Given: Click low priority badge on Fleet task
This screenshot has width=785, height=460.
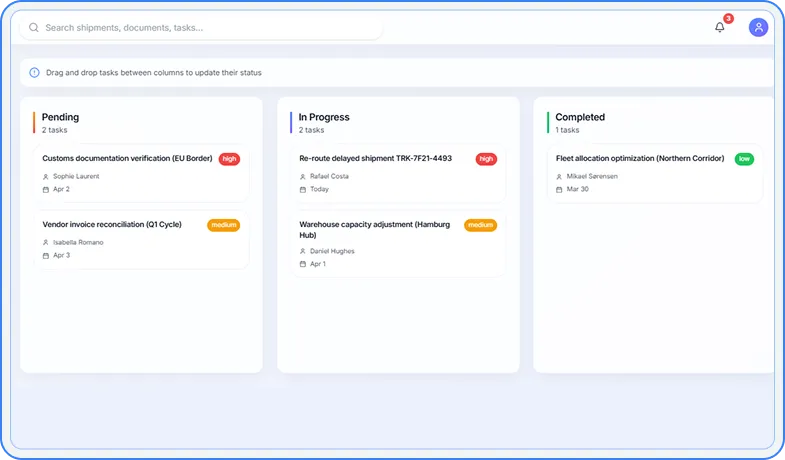Looking at the screenshot, I should pos(744,158).
